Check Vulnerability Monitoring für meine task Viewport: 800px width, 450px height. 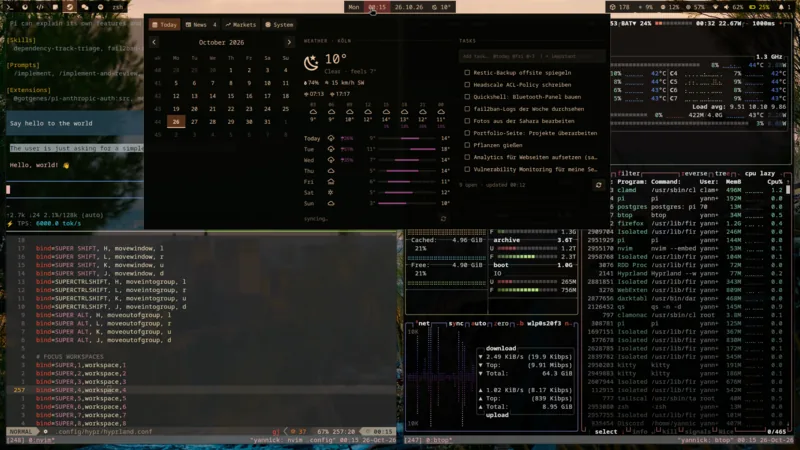pos(467,169)
